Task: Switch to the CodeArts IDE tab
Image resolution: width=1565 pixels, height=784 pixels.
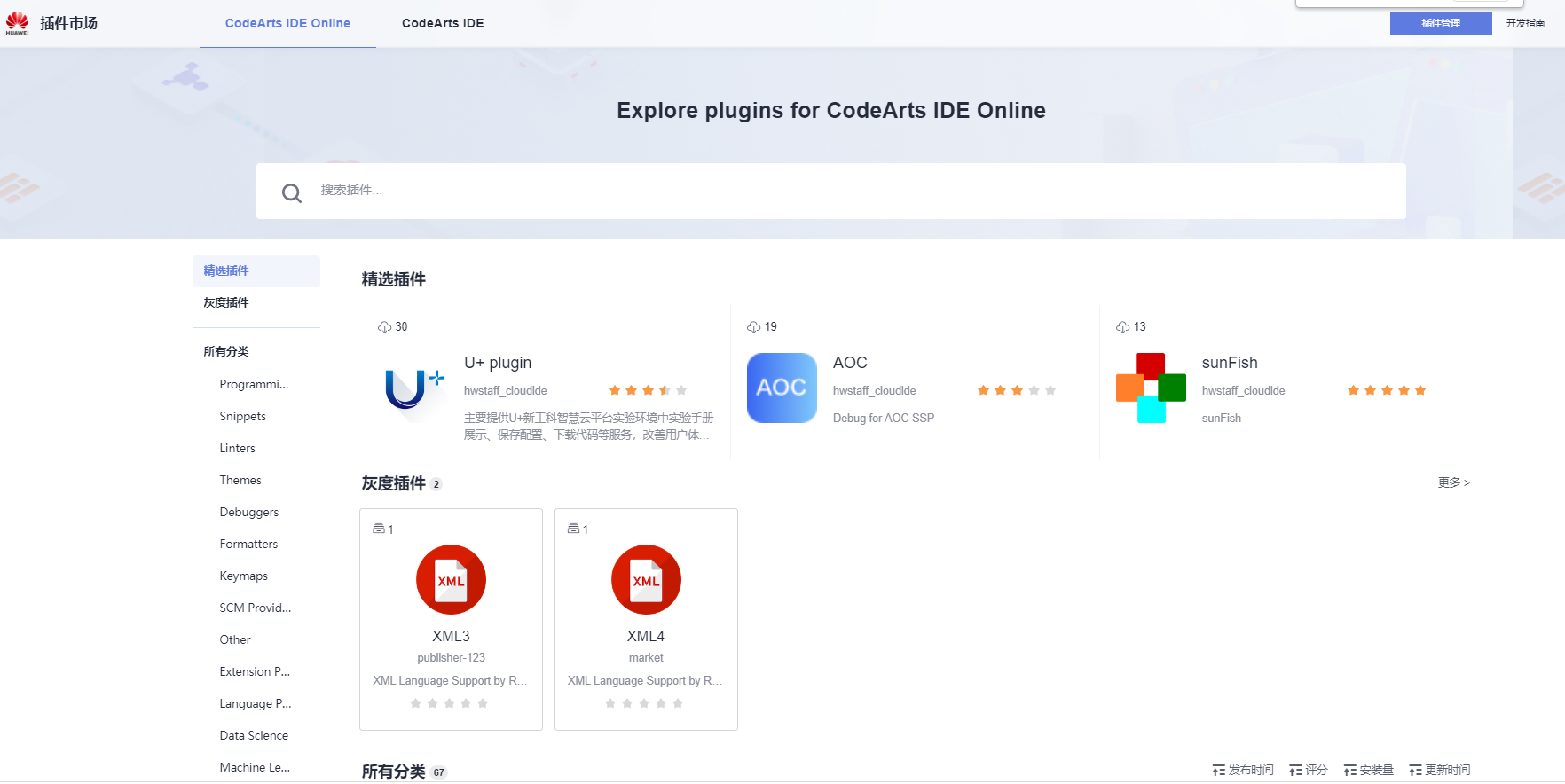Action: [x=443, y=23]
